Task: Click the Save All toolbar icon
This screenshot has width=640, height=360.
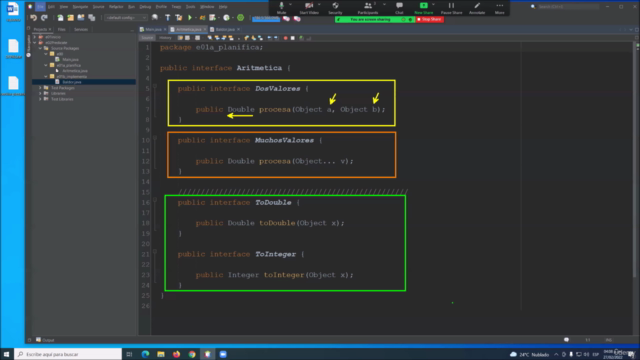Action: [x=91, y=18]
